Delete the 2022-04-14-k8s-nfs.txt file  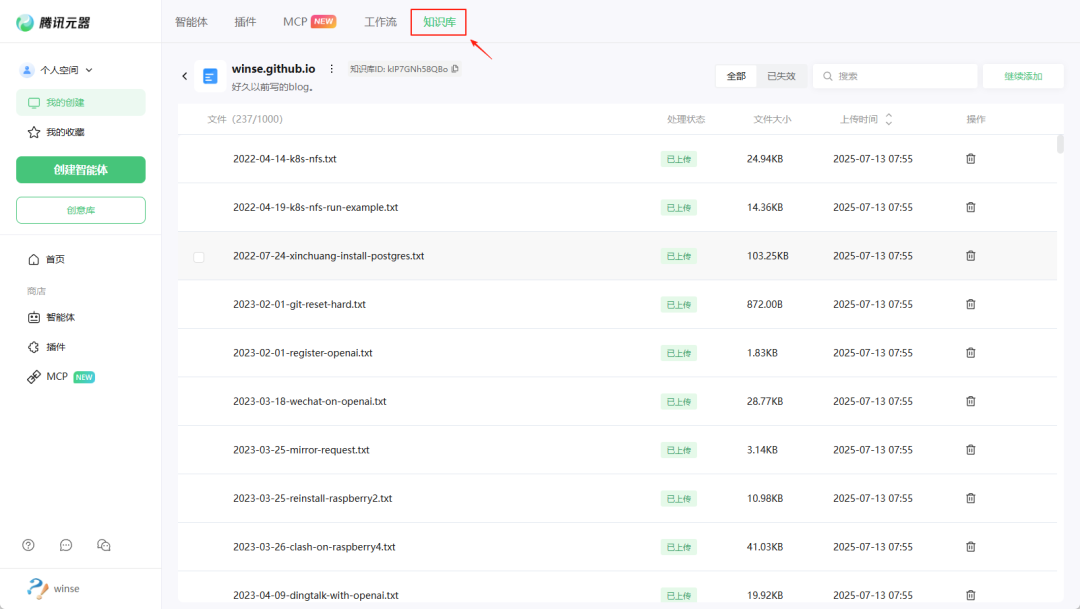coord(970,159)
